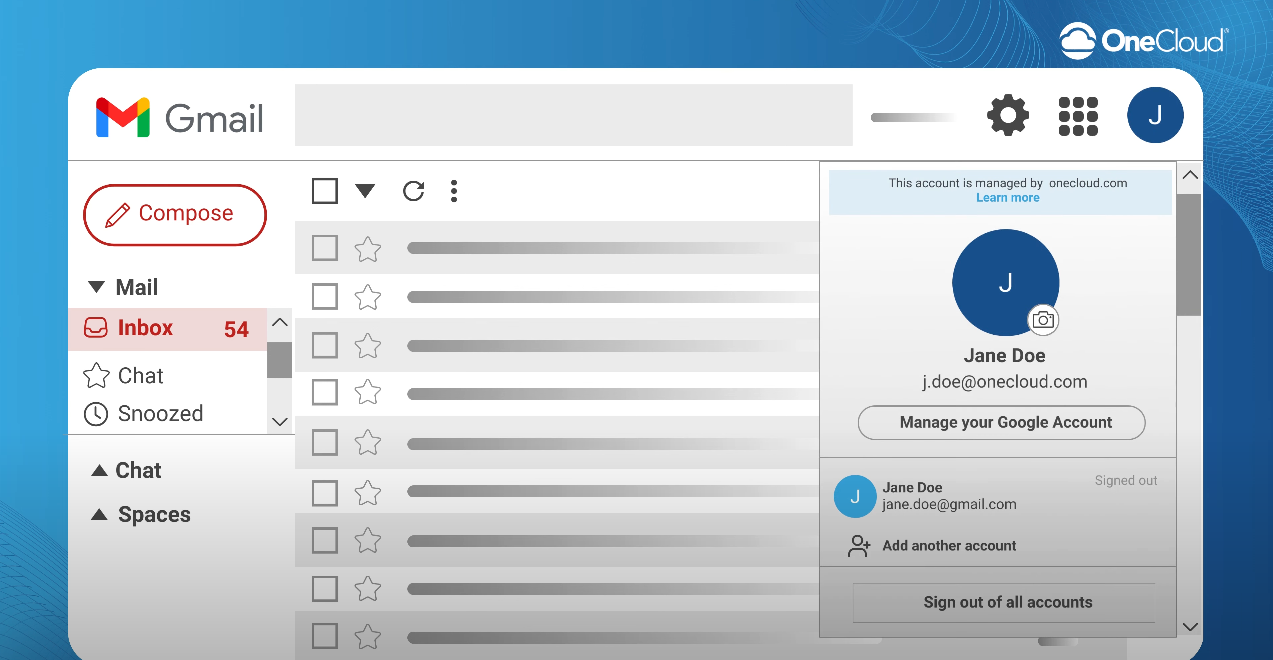Expand the Spaces section triangle
The image size is (1273, 660).
pyautogui.click(x=99, y=515)
